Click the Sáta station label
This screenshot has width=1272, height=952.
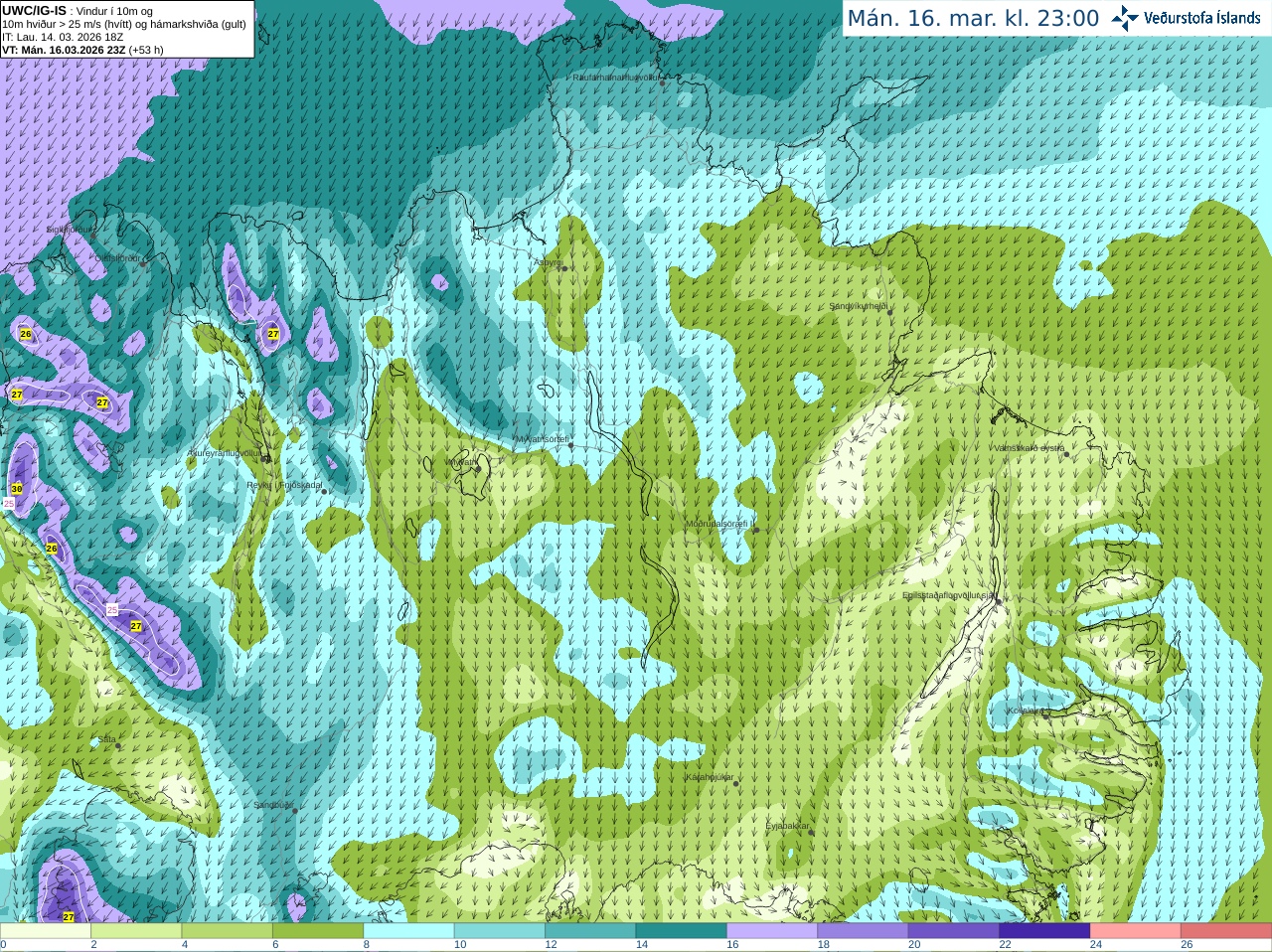[x=107, y=739]
